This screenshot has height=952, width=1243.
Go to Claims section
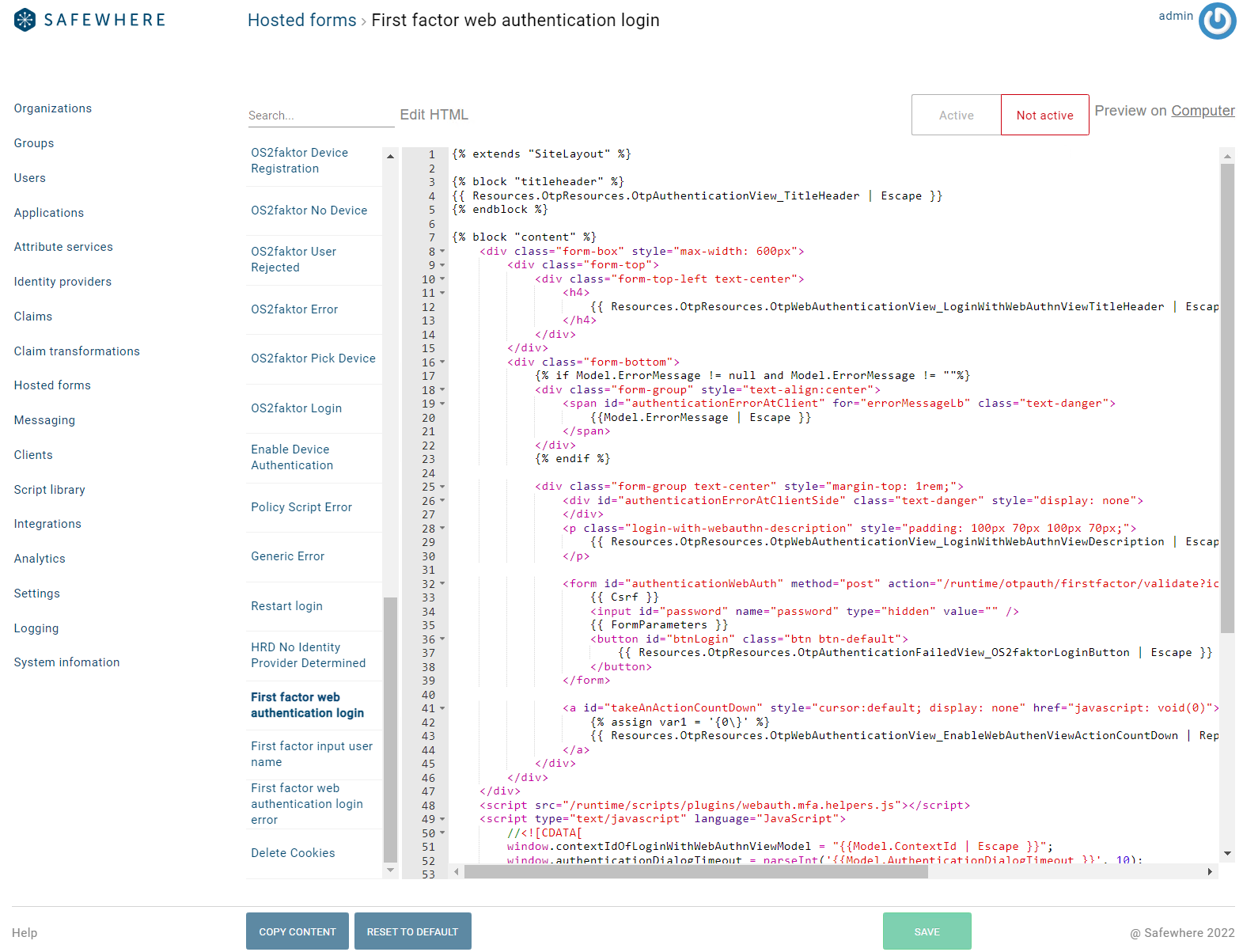coord(33,317)
